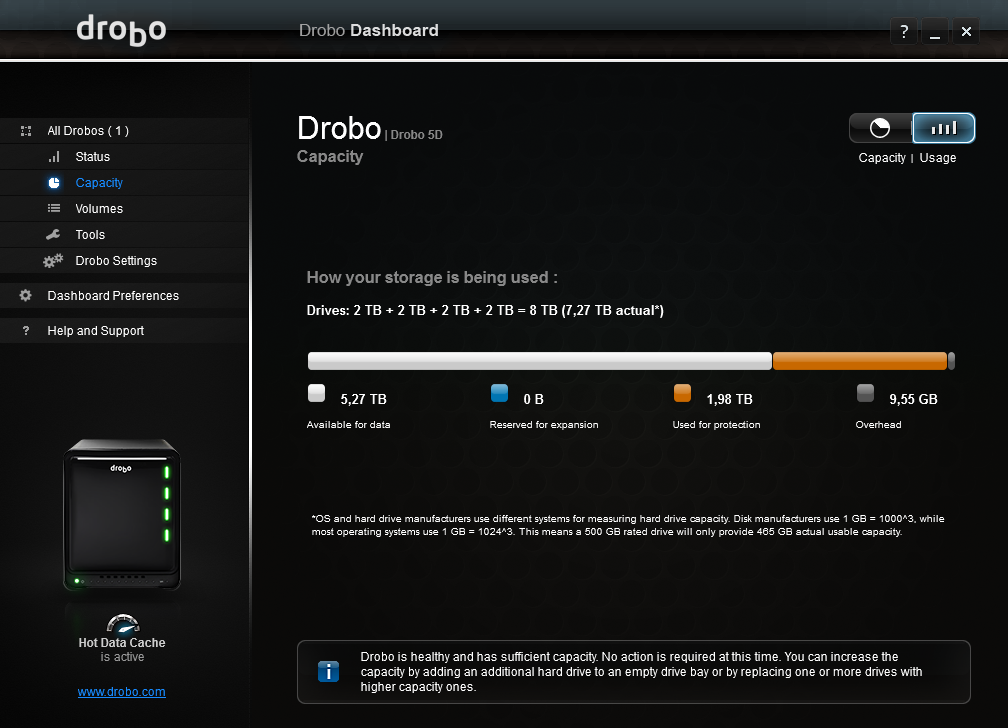Click the blue info icon in status message
1008x728 pixels.
coord(328,671)
